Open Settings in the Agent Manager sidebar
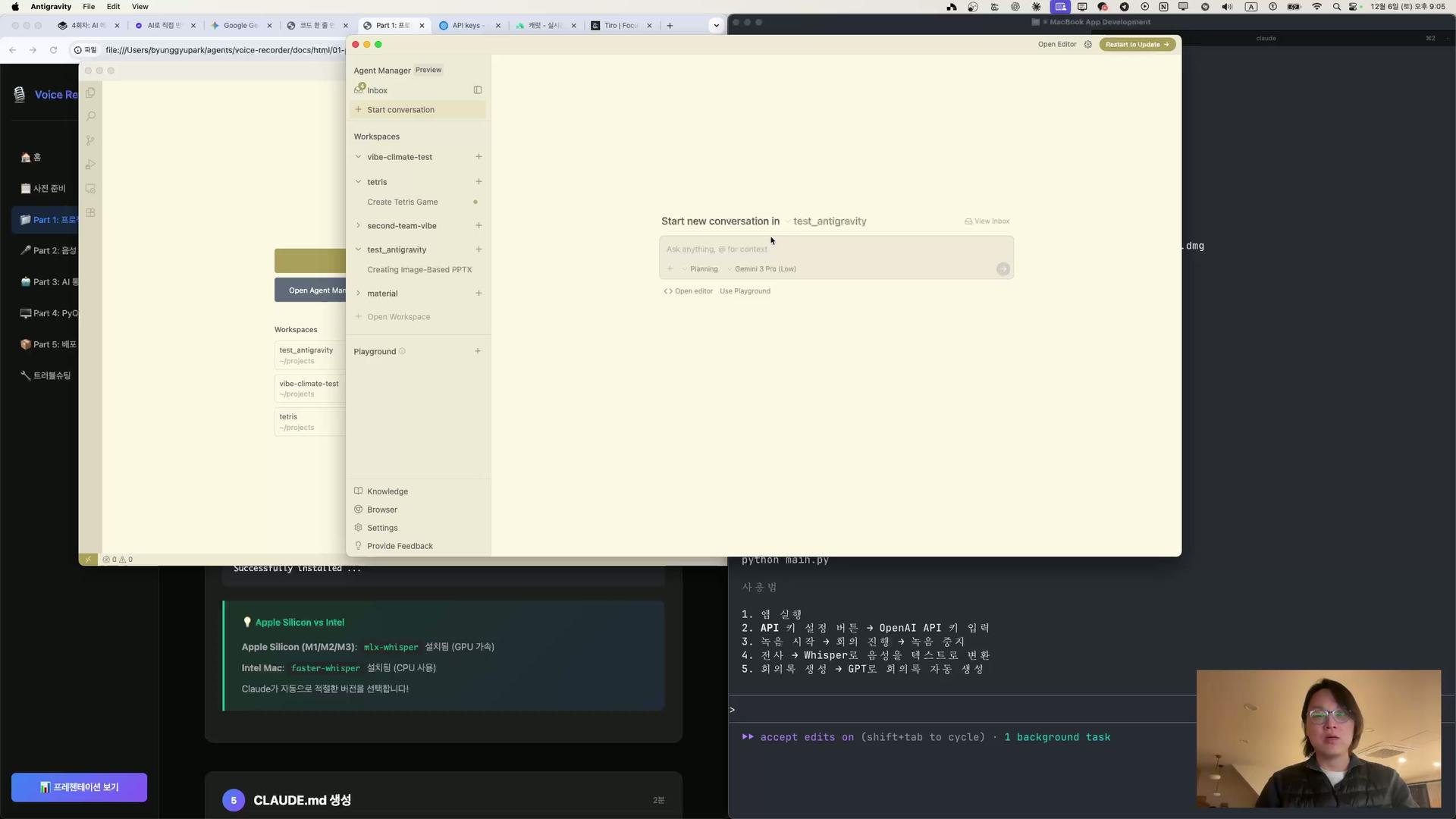Image resolution: width=1456 pixels, height=819 pixels. pyautogui.click(x=381, y=528)
